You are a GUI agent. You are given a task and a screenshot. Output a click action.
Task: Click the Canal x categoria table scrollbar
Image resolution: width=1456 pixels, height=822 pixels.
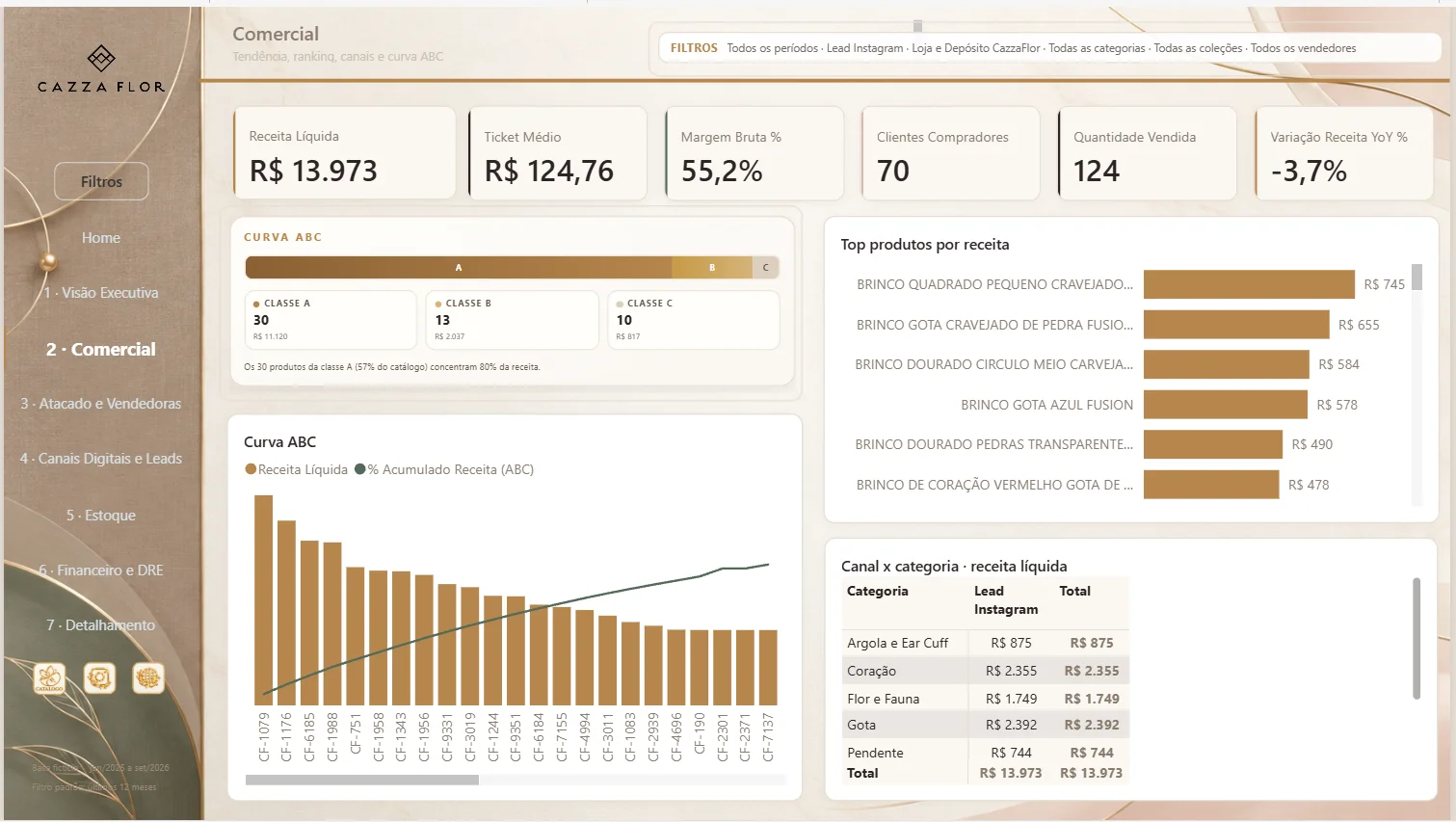(1416, 638)
